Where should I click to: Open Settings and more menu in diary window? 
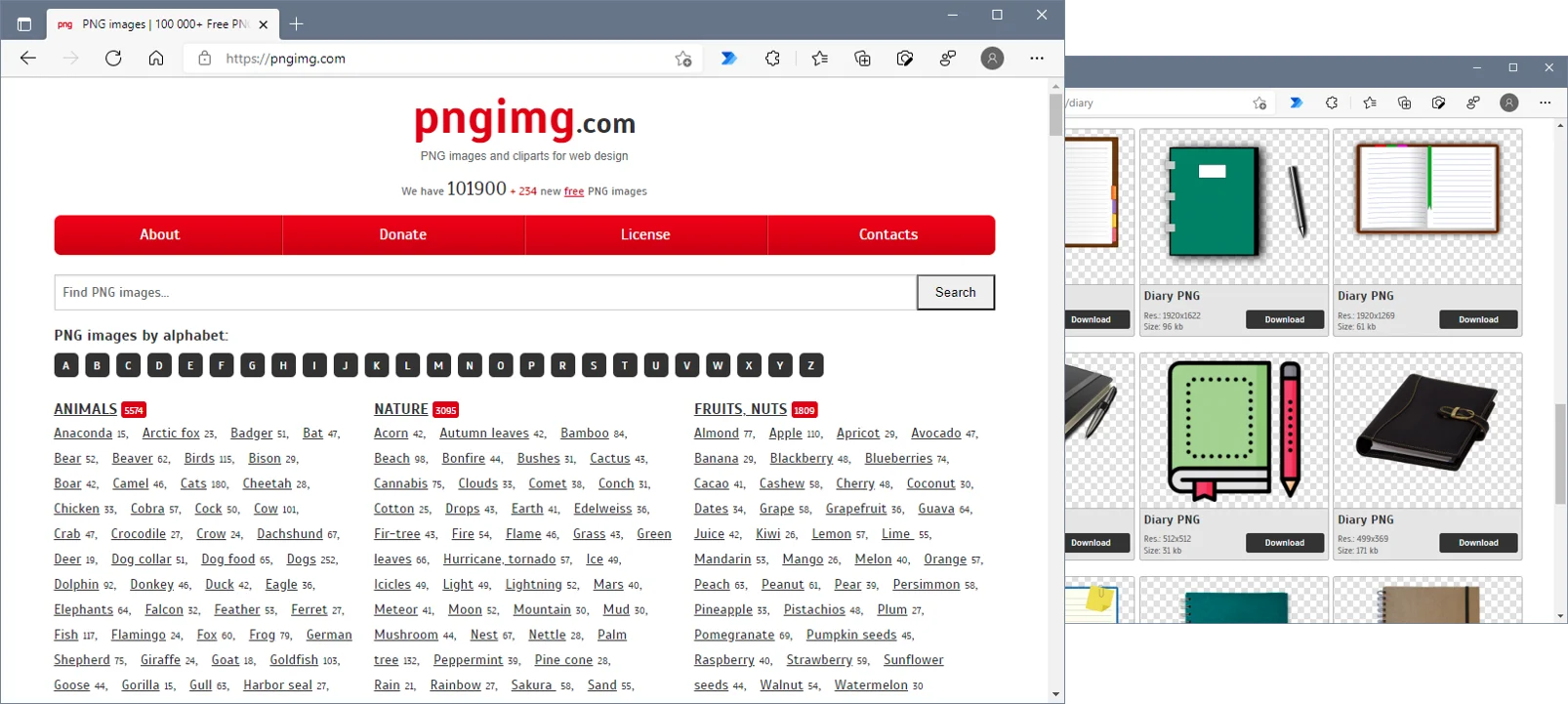click(1545, 103)
